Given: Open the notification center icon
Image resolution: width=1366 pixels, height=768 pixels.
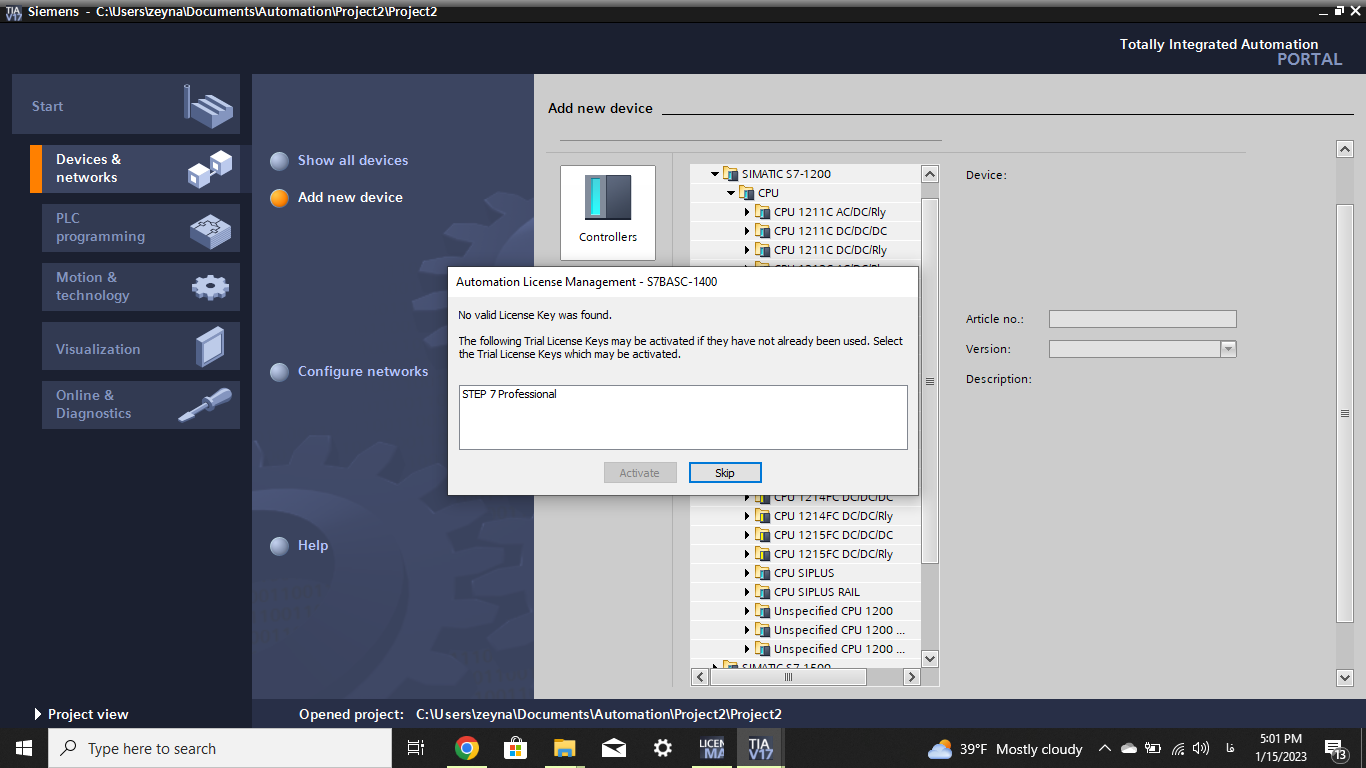Looking at the screenshot, I should click(1335, 749).
